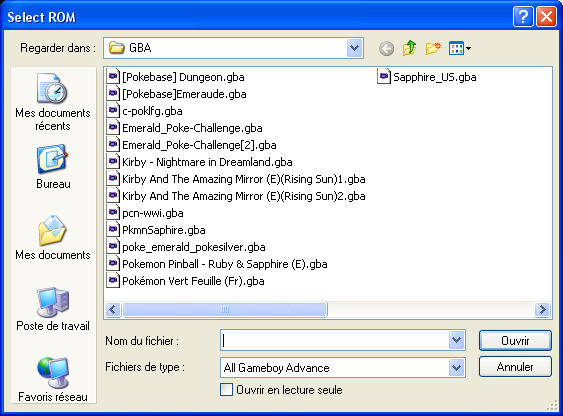This screenshot has width=563, height=416.
Task: Click the scrollbar right arrow
Action: coord(542,309)
